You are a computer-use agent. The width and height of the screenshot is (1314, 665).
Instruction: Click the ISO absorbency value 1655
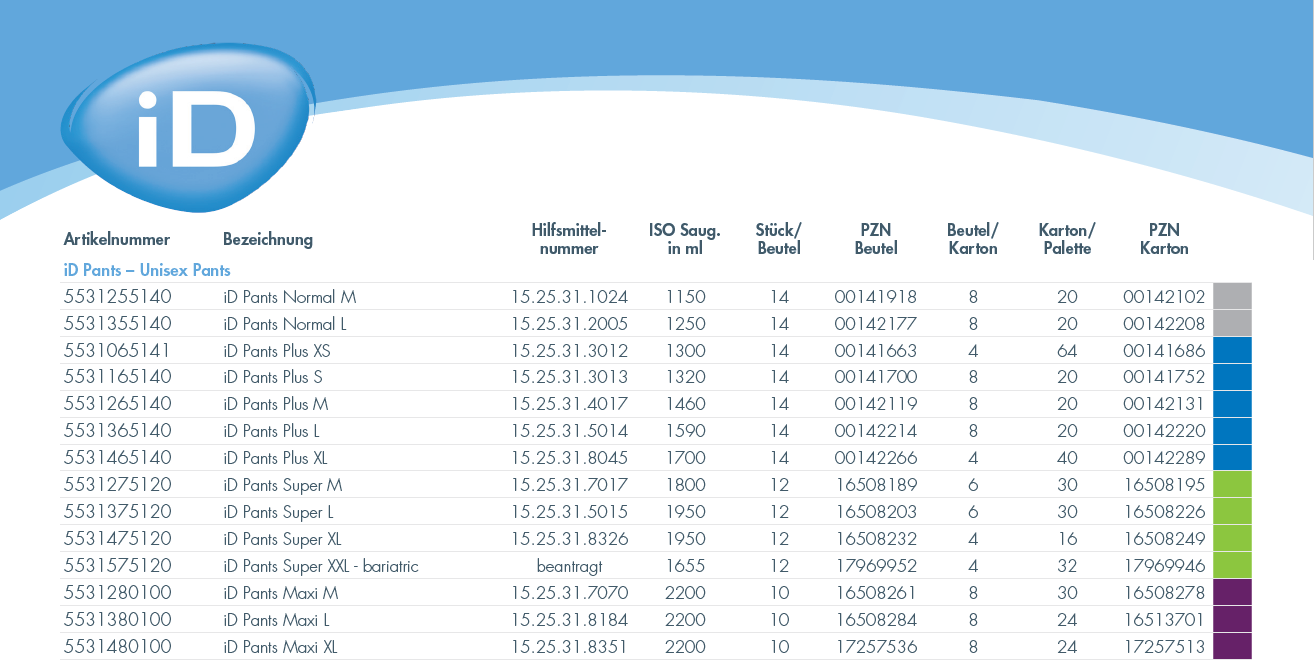tap(685, 566)
